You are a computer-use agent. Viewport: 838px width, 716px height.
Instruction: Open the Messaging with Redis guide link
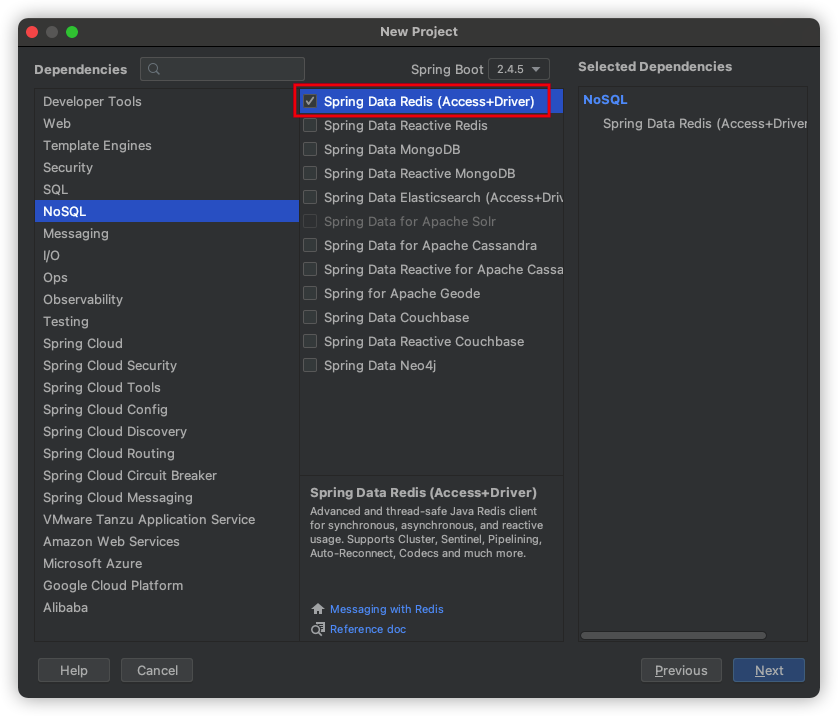[386, 609]
